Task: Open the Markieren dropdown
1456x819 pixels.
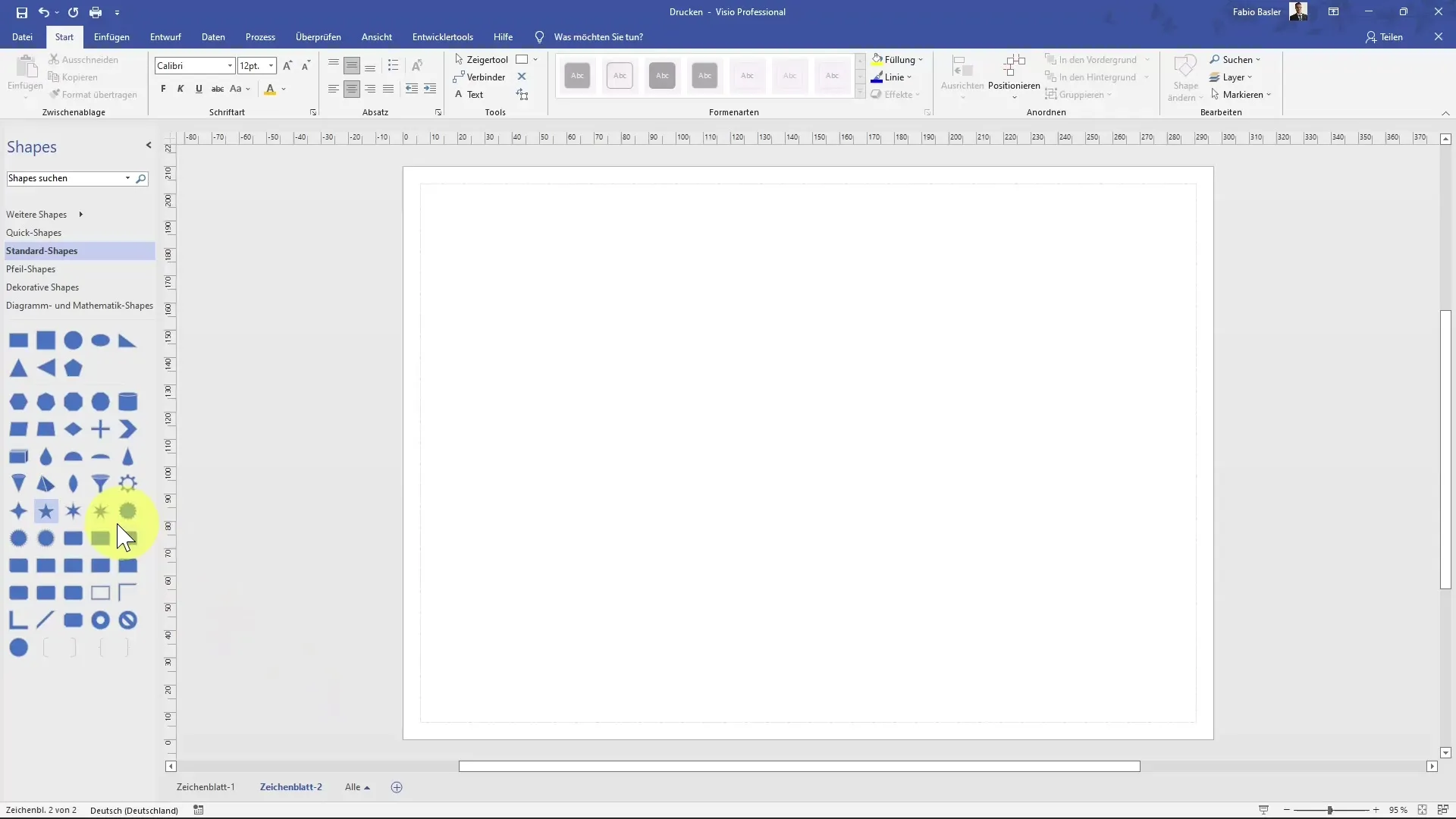Action: pyautogui.click(x=1241, y=94)
